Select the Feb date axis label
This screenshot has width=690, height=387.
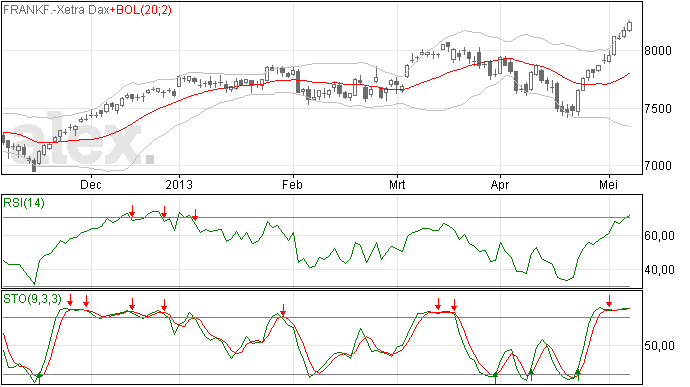click(292, 184)
